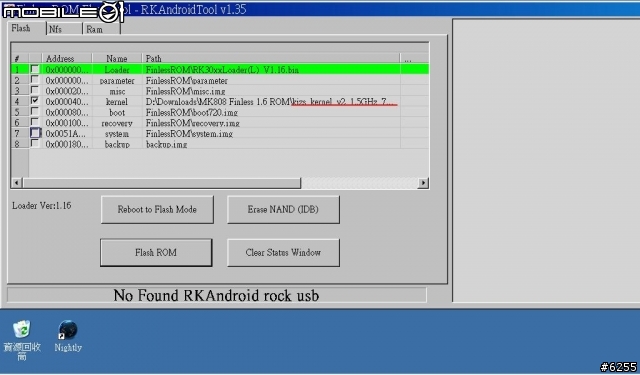
Task: Select the backup.img path cell
Action: click(x=167, y=144)
